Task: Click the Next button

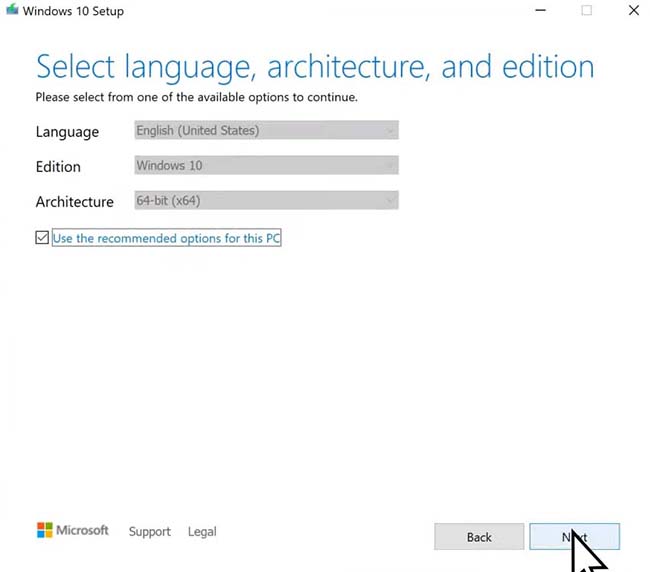Action: pyautogui.click(x=575, y=537)
